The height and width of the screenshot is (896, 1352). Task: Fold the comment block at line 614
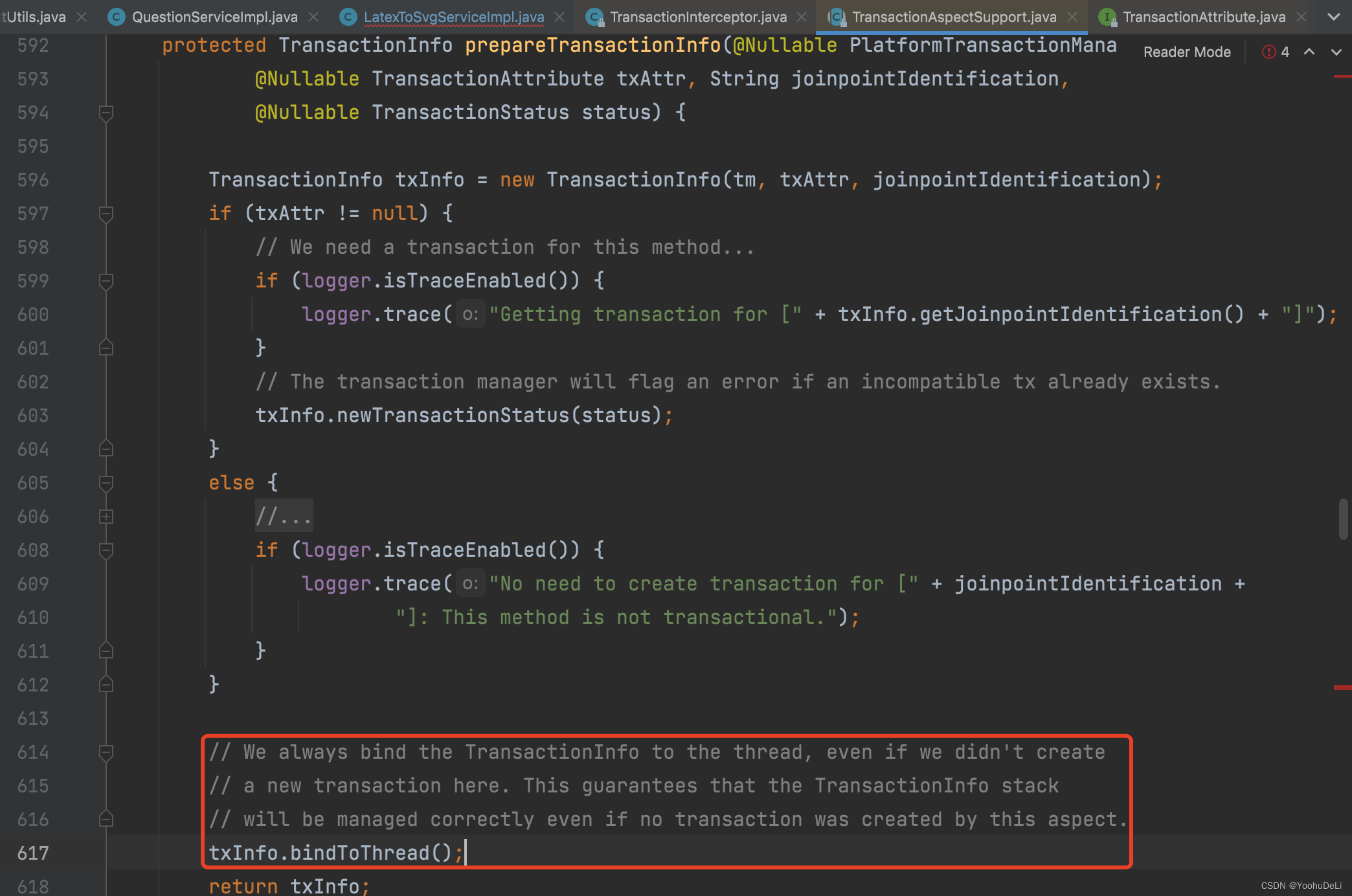point(106,752)
